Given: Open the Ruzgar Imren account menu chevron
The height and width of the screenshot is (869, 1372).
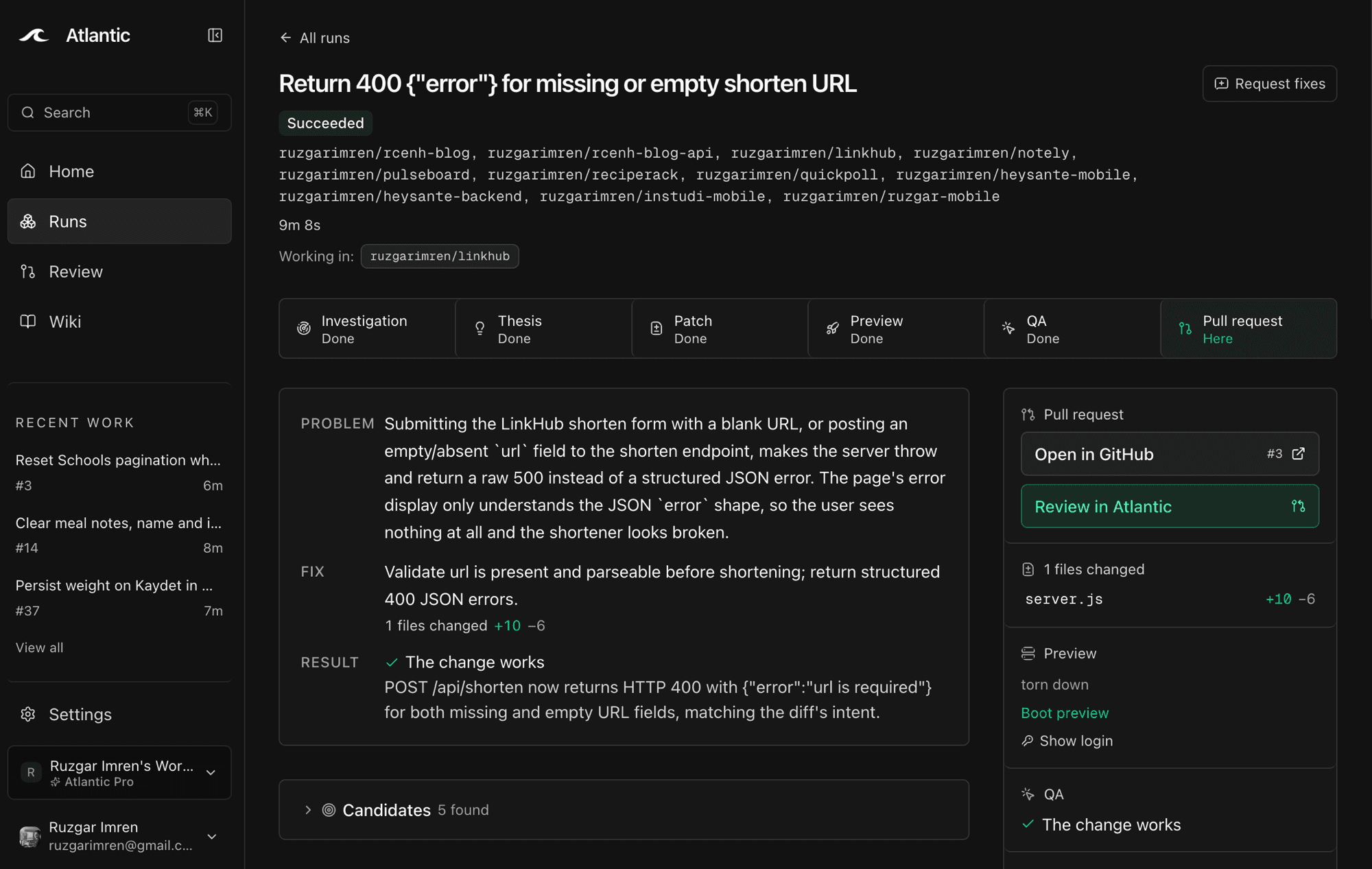Looking at the screenshot, I should click(x=212, y=836).
